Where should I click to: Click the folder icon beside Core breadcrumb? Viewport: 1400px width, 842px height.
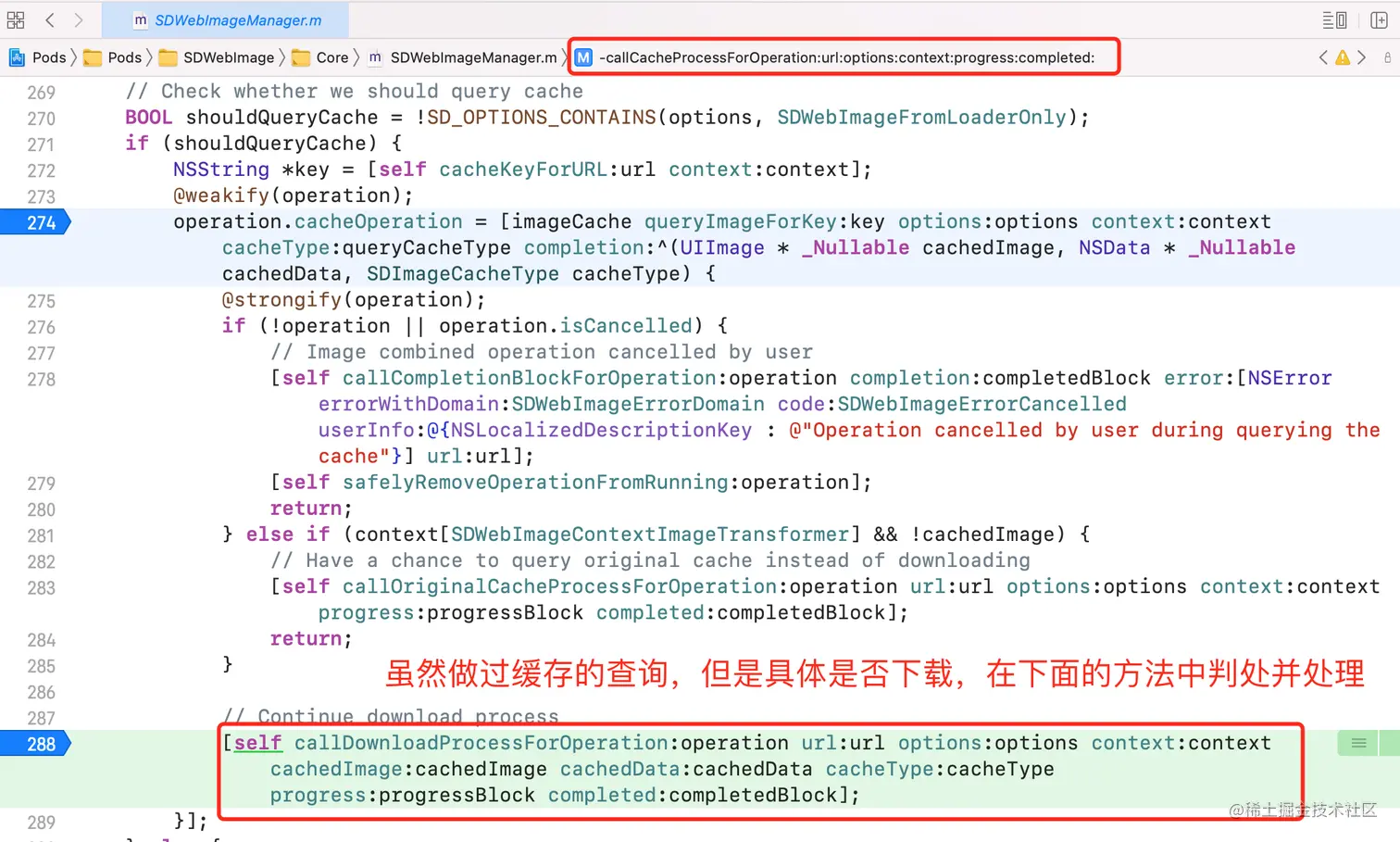(x=301, y=57)
